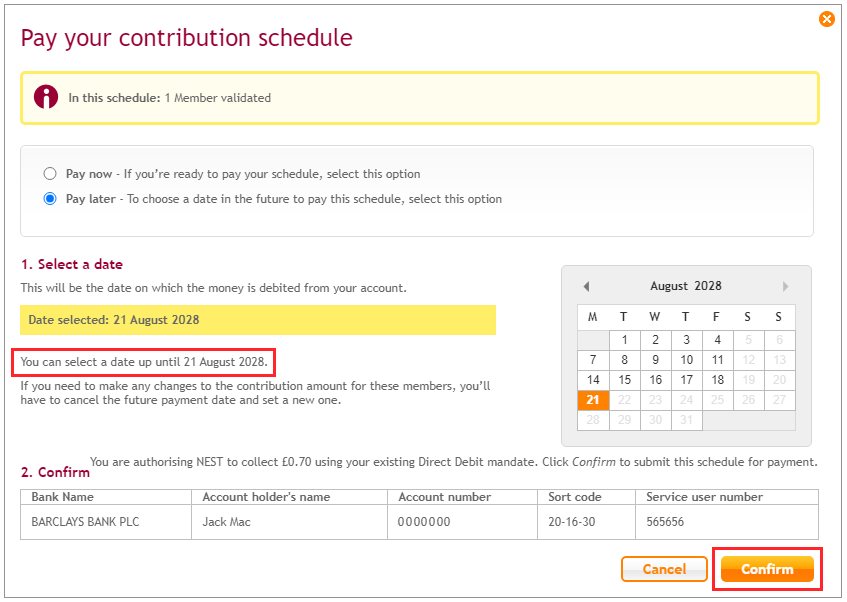Select the Pay now radio option
Screen dimensions: 847x602
coord(50,174)
